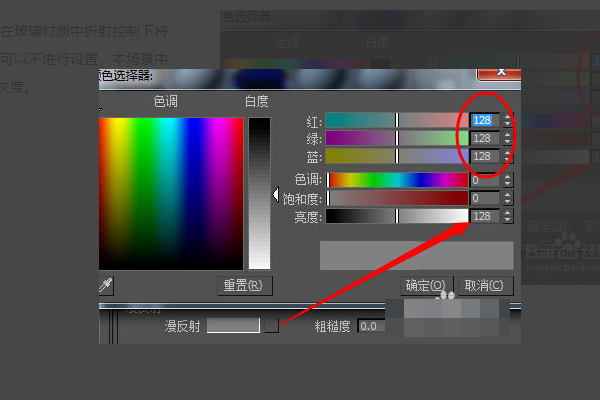Click the whiteness 白度 vertical bar
This screenshot has width=600, height=400.
(259, 194)
